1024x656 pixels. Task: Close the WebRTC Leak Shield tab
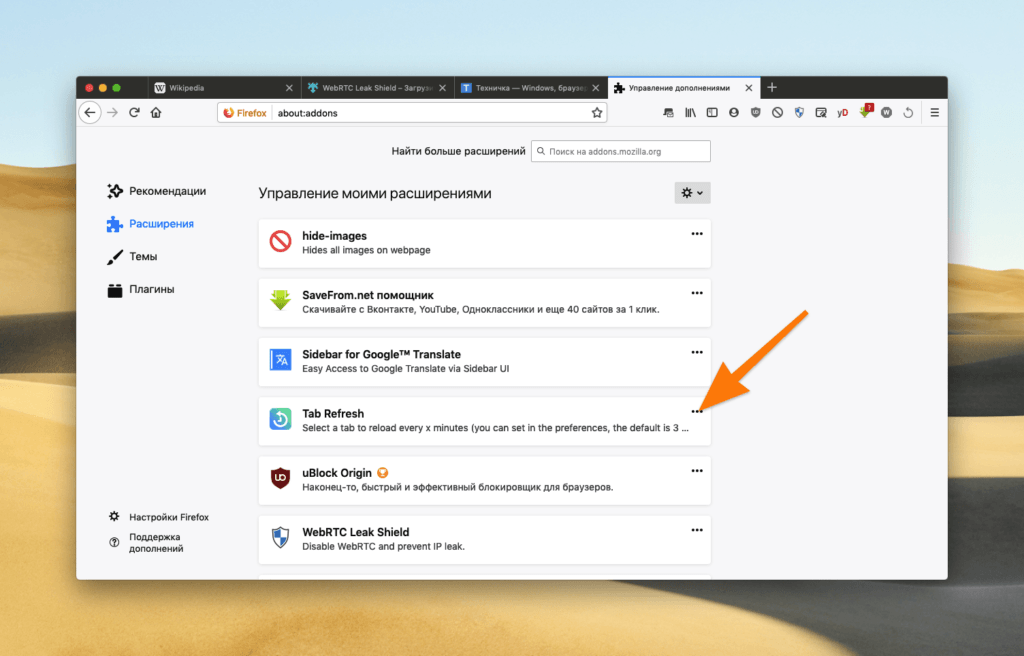442,88
